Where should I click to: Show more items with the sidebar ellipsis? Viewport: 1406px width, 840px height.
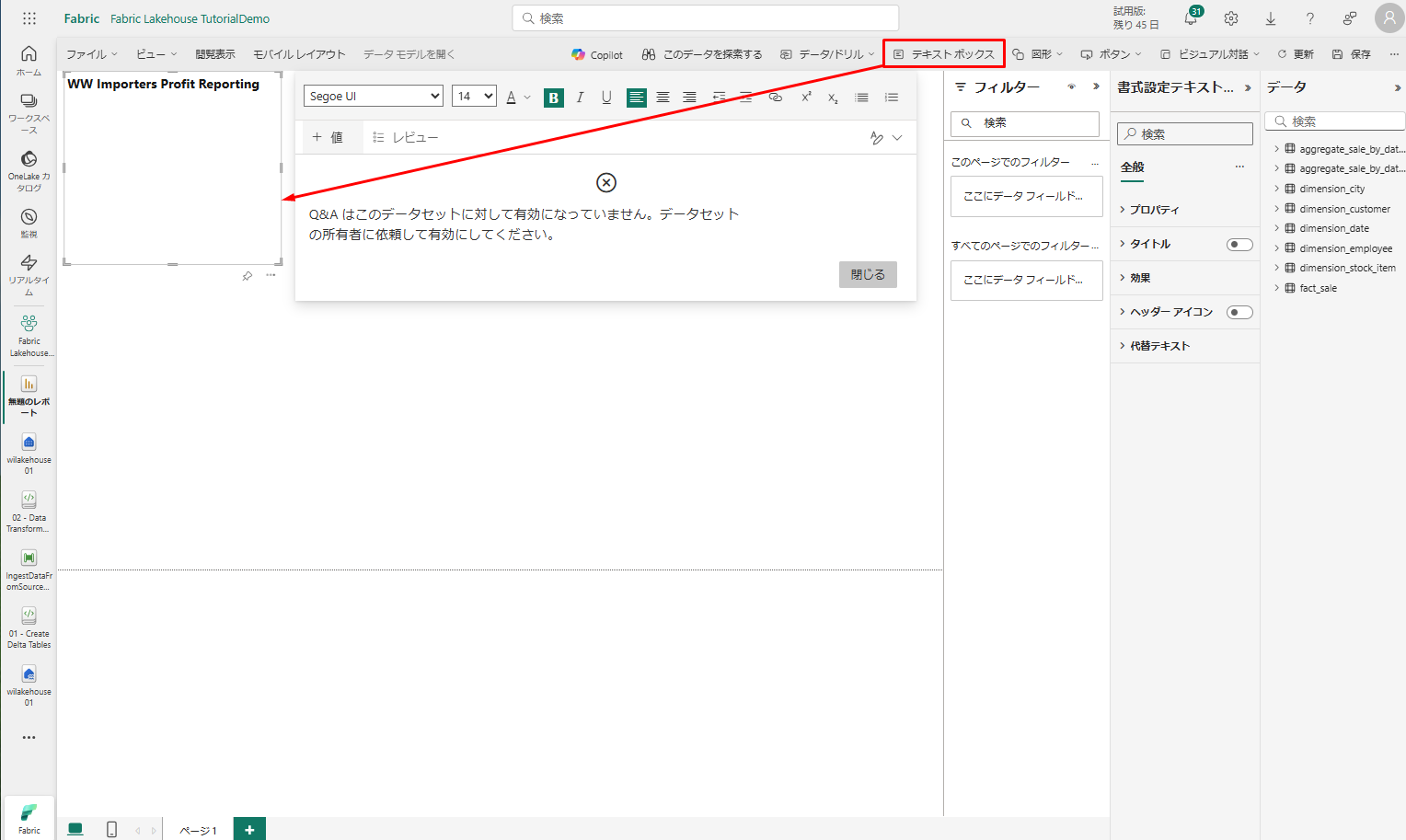point(29,737)
